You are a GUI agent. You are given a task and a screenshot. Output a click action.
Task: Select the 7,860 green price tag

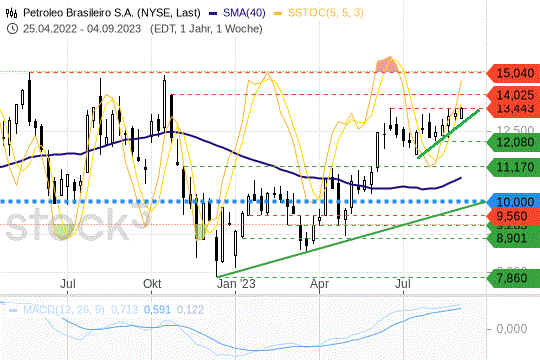pyautogui.click(x=513, y=278)
